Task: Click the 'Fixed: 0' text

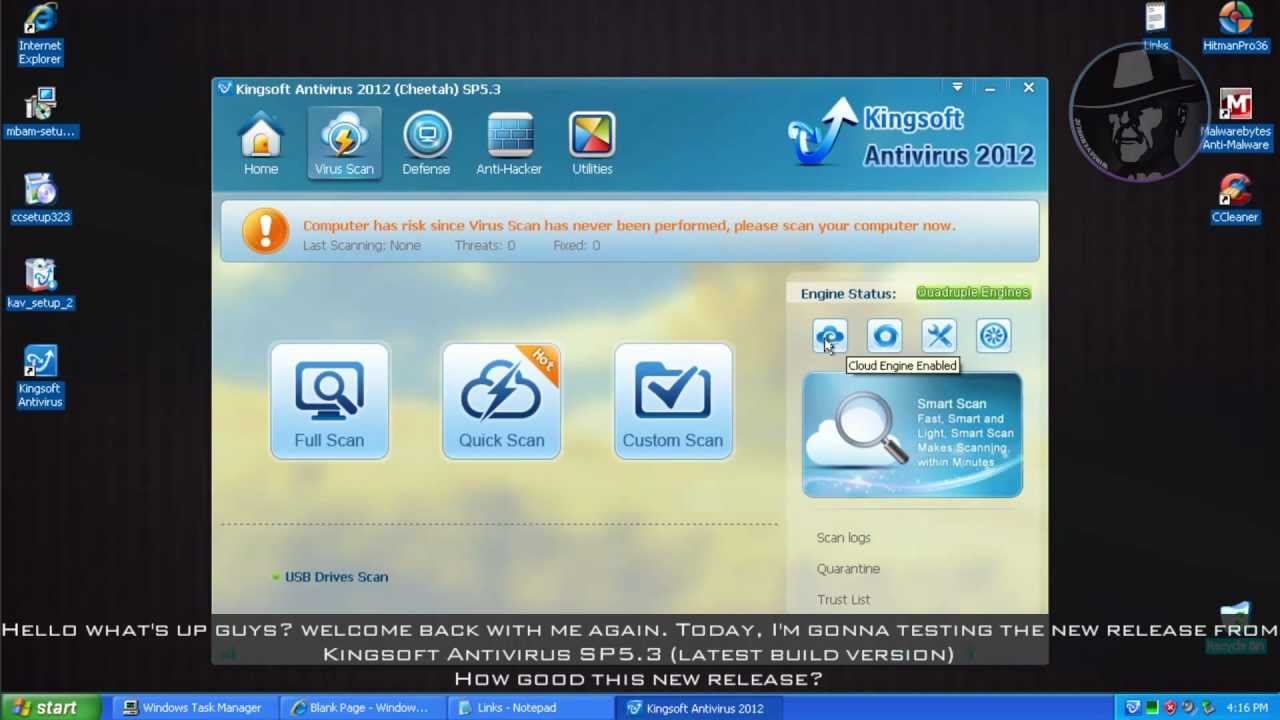Action: pos(576,245)
